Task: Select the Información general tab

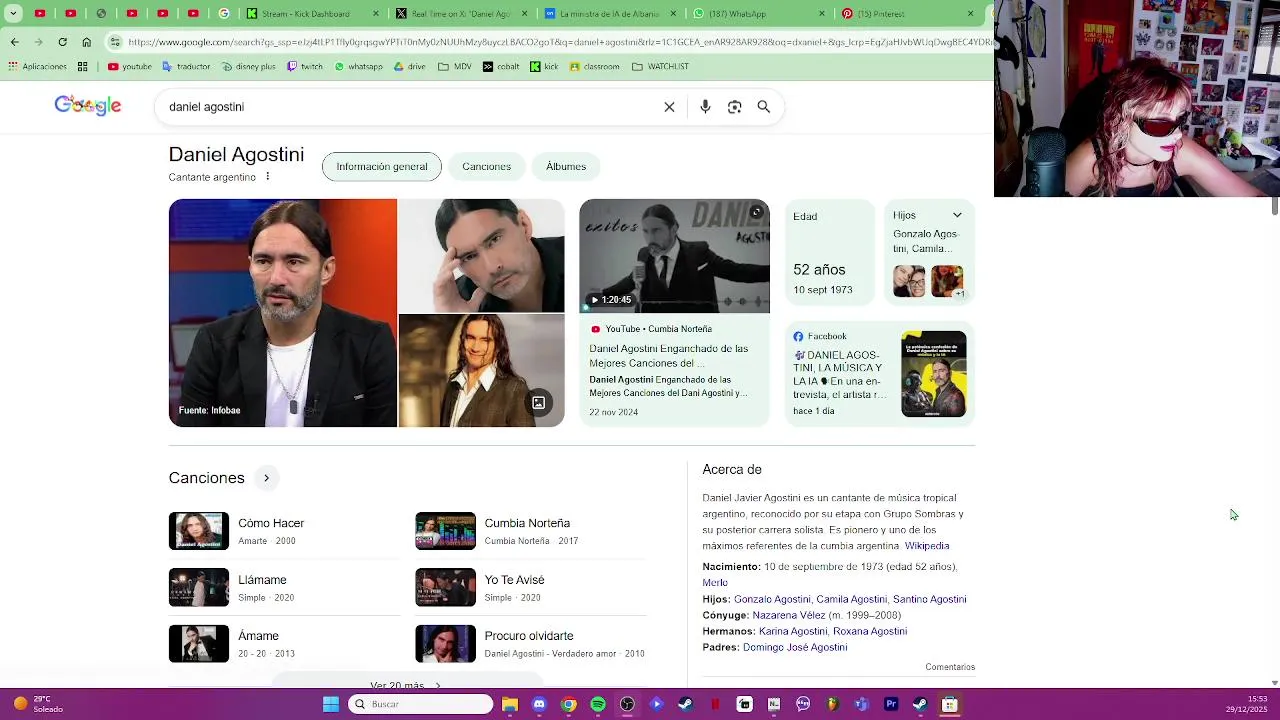Action: click(382, 167)
